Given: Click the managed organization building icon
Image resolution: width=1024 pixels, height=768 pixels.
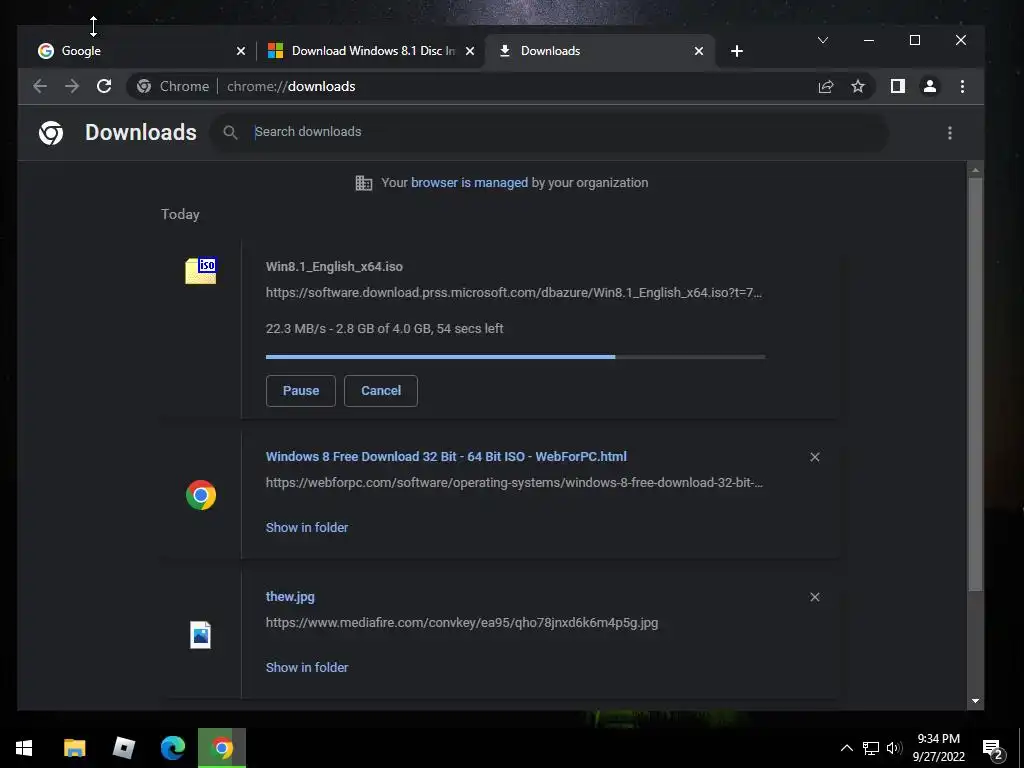Looking at the screenshot, I should coord(364,183).
